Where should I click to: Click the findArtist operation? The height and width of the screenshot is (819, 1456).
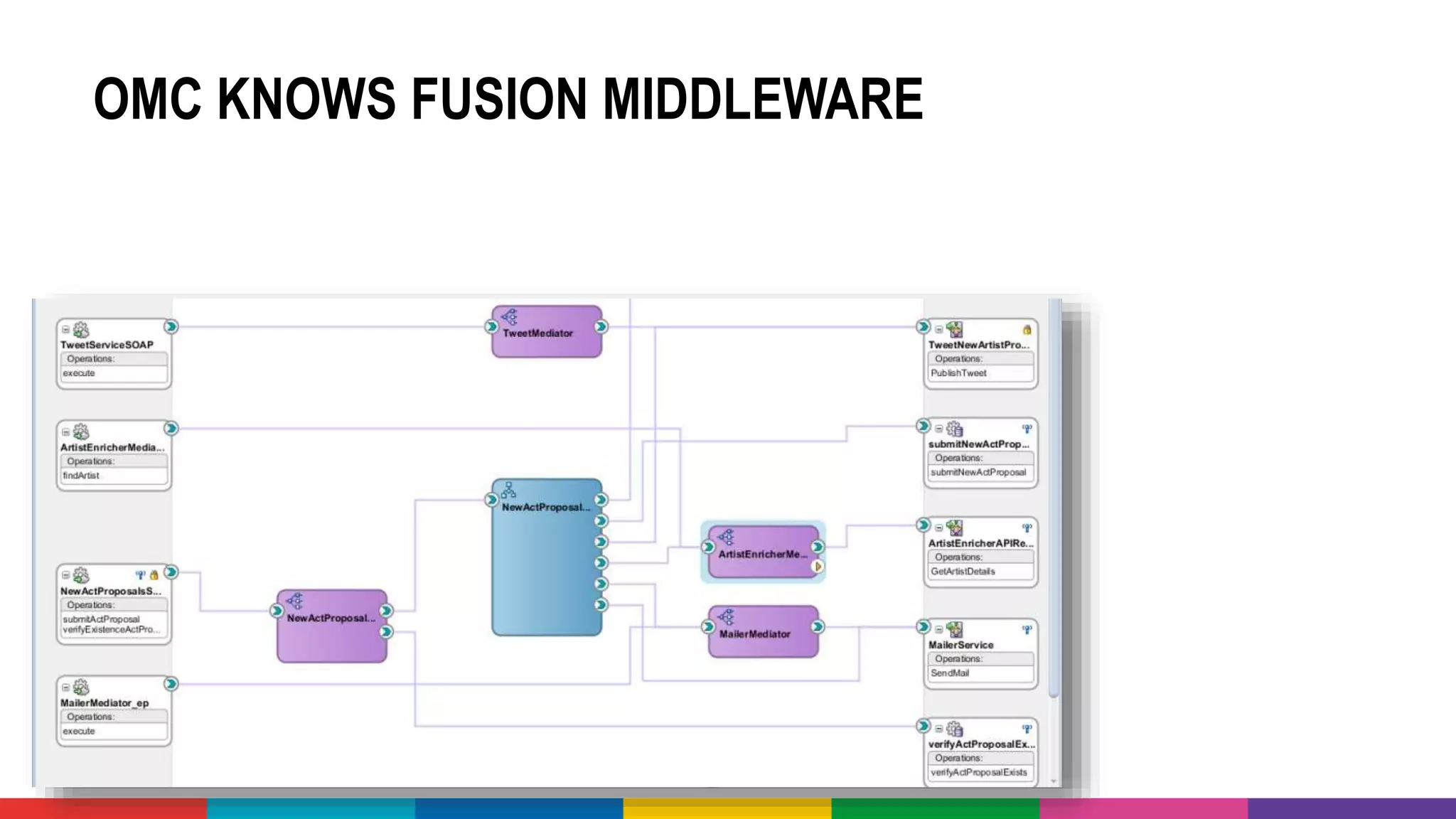81,476
